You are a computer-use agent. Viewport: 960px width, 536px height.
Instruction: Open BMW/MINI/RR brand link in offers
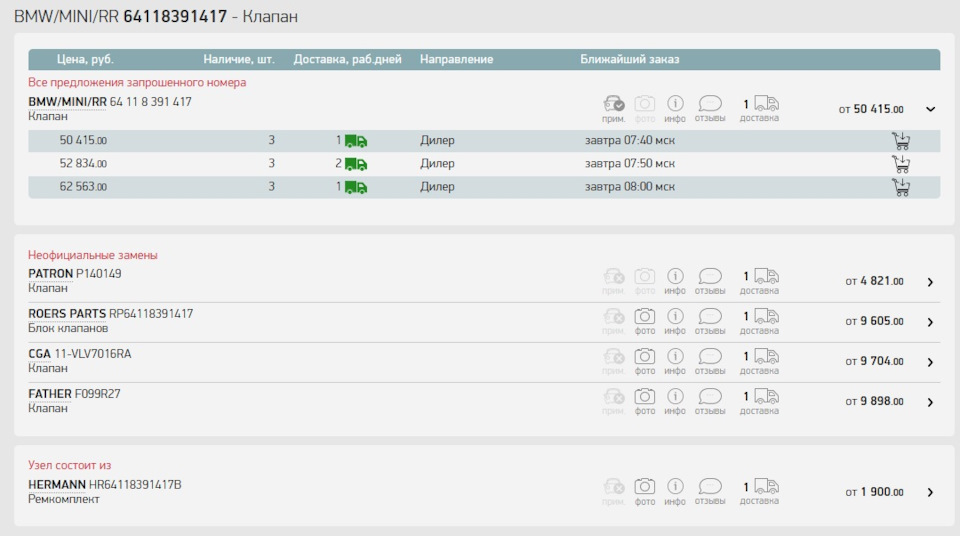(x=67, y=102)
